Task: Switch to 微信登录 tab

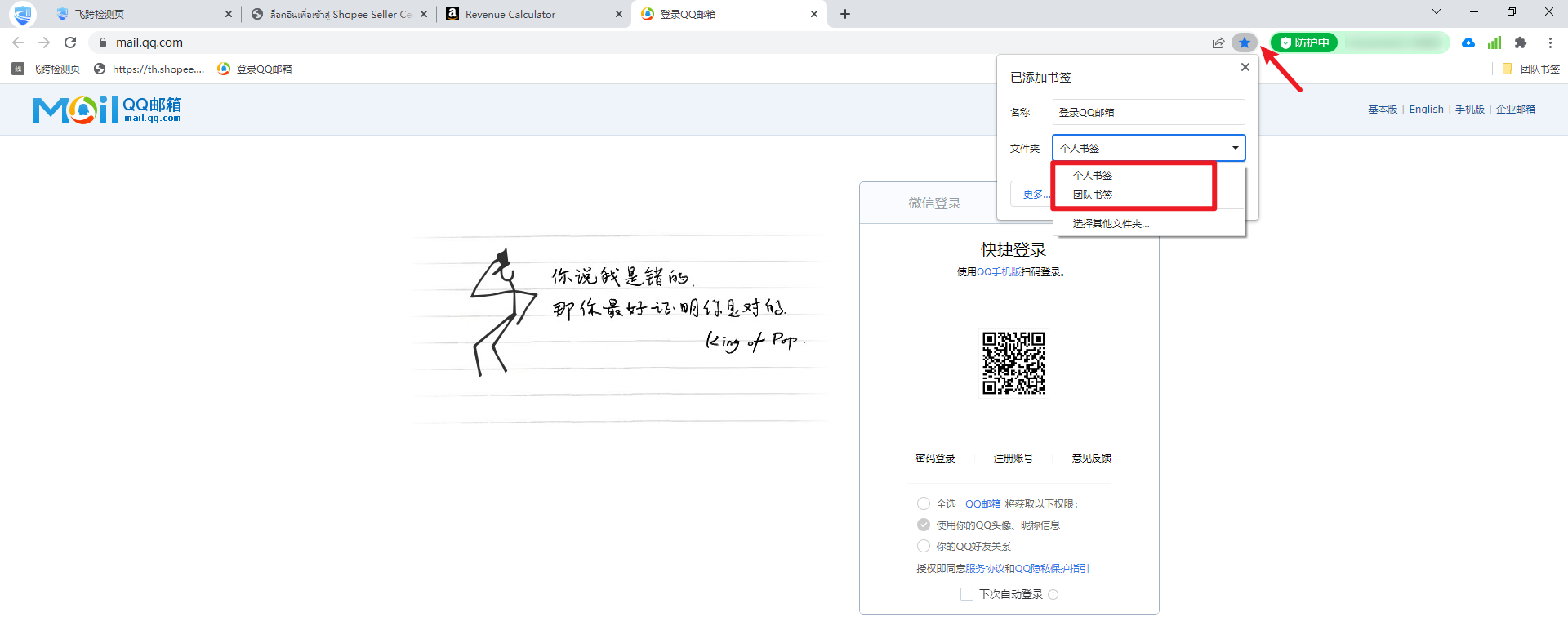Action: coord(934,203)
